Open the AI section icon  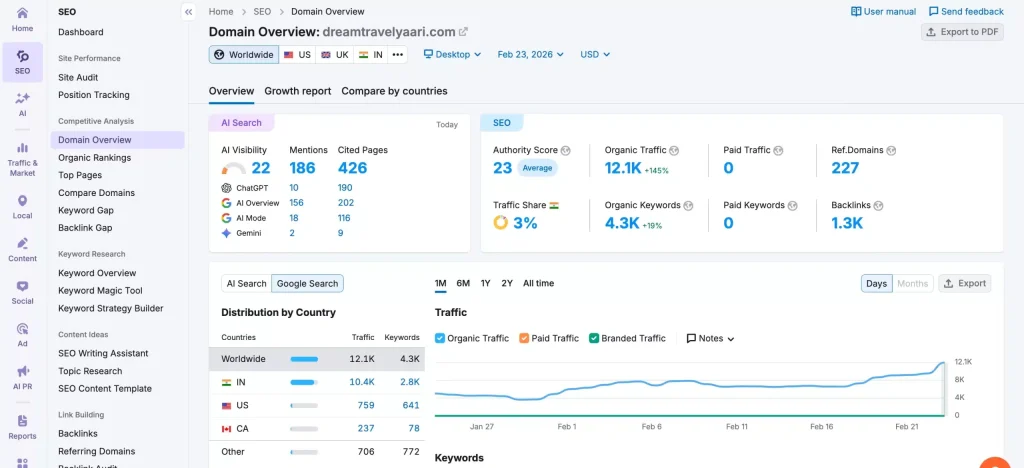22,104
